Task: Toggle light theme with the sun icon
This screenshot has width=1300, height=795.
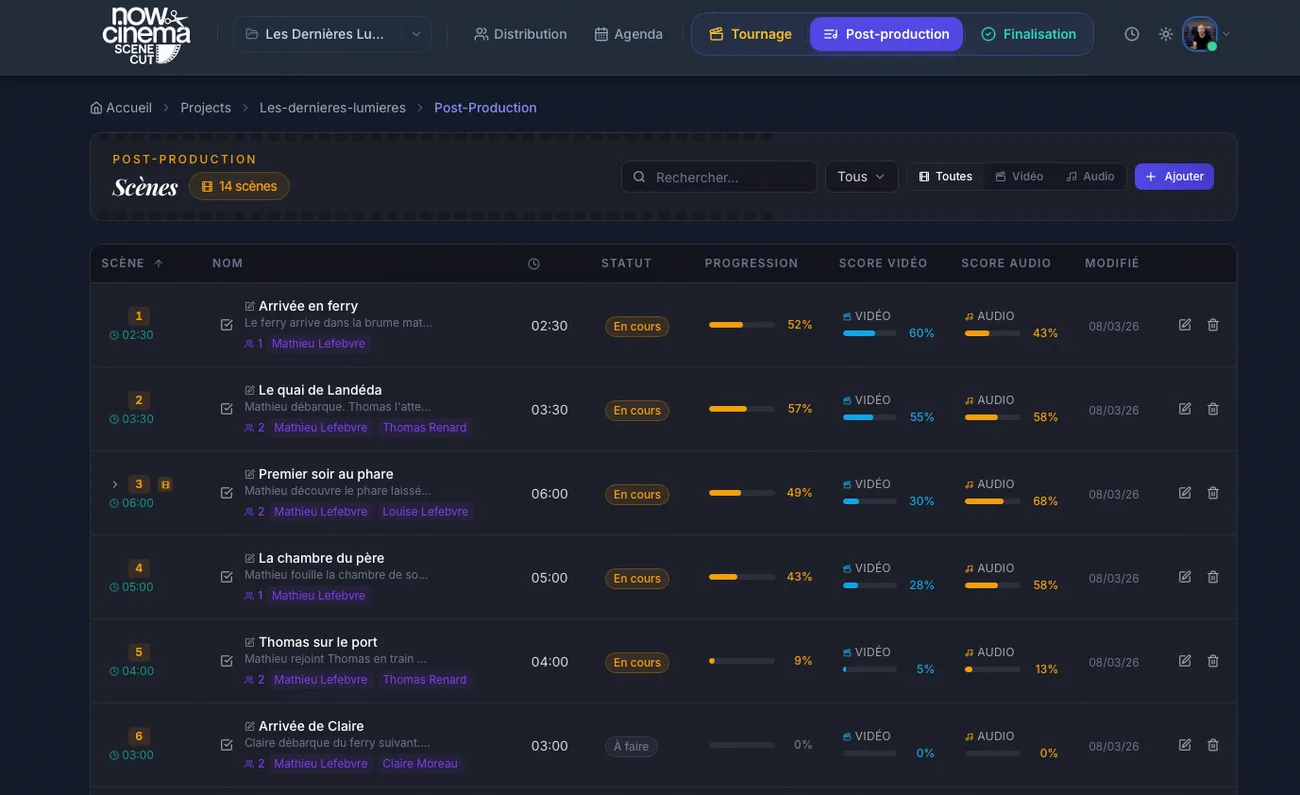Action: point(1166,34)
